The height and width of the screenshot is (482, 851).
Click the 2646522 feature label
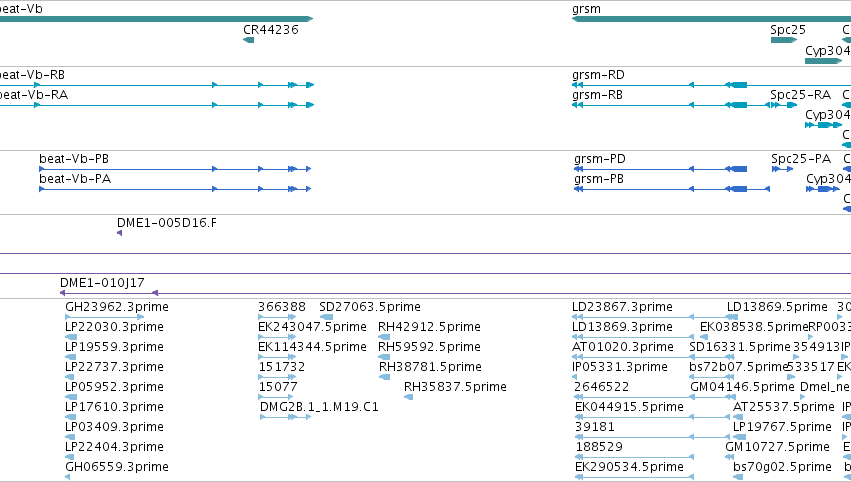pyautogui.click(x=601, y=387)
